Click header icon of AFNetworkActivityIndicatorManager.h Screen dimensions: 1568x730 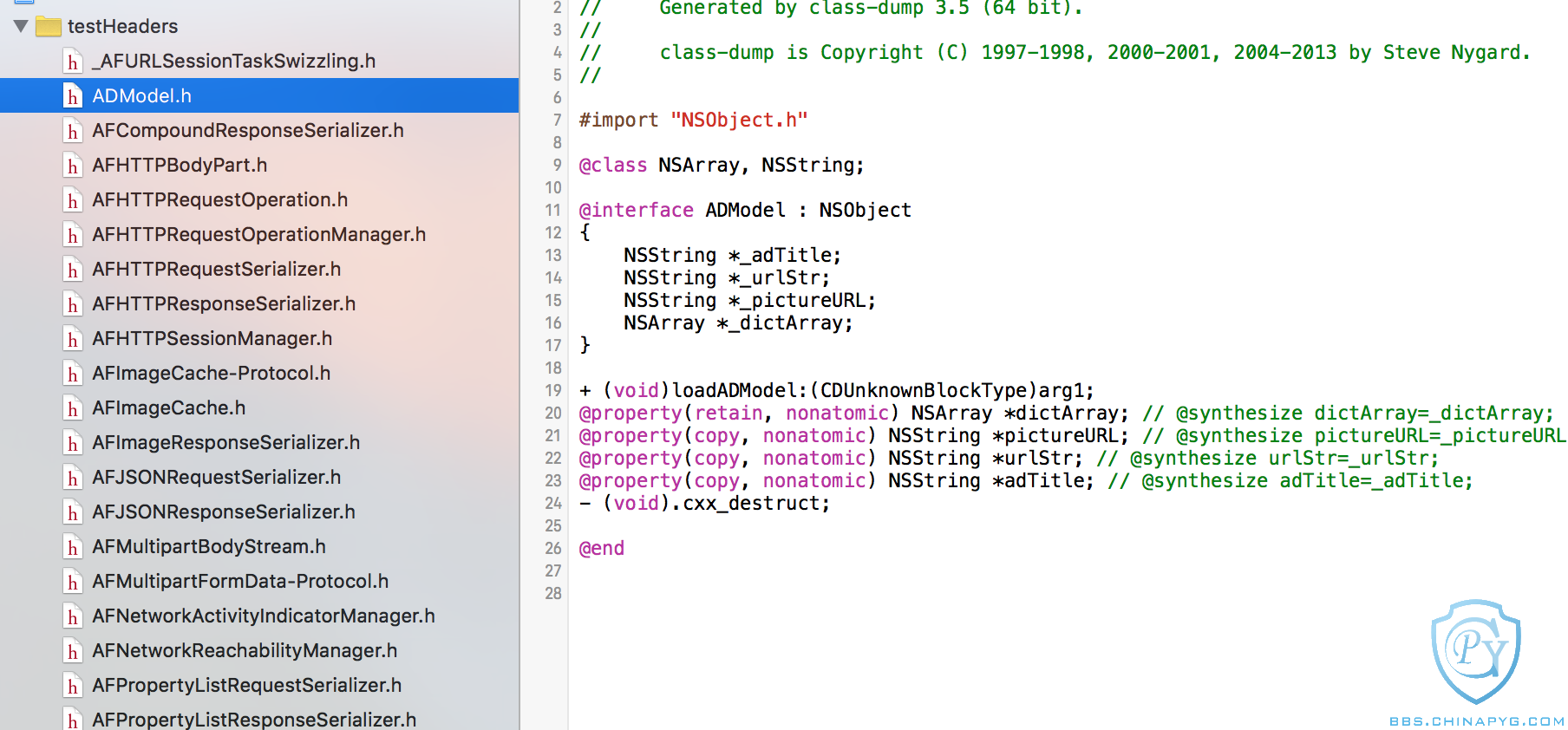coord(73,616)
